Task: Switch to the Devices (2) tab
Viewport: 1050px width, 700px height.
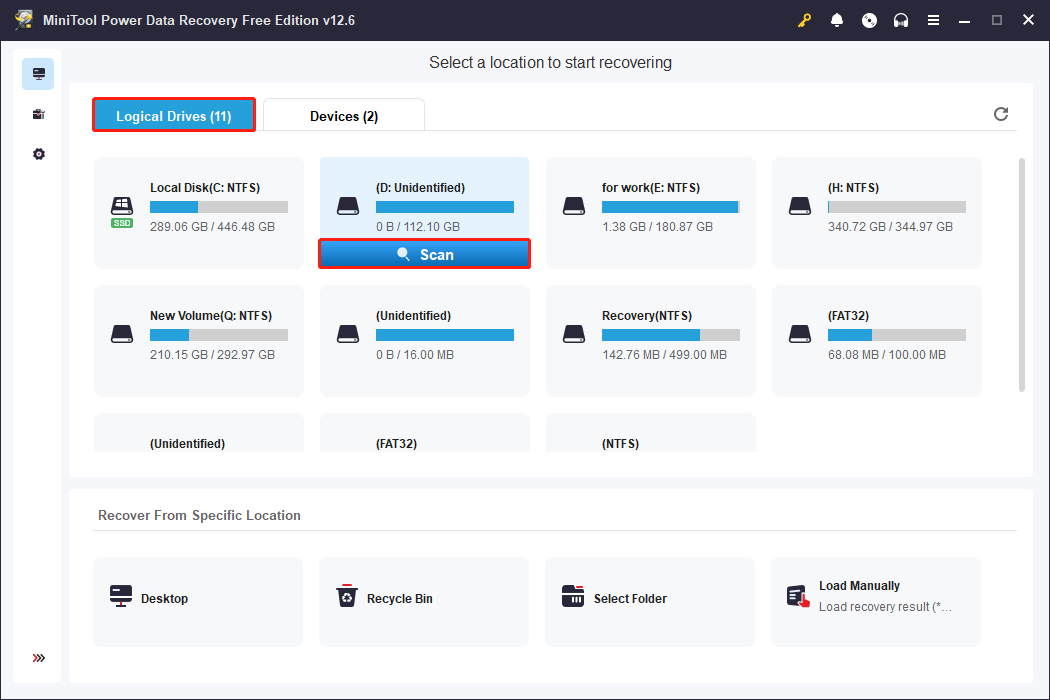Action: pos(344,115)
